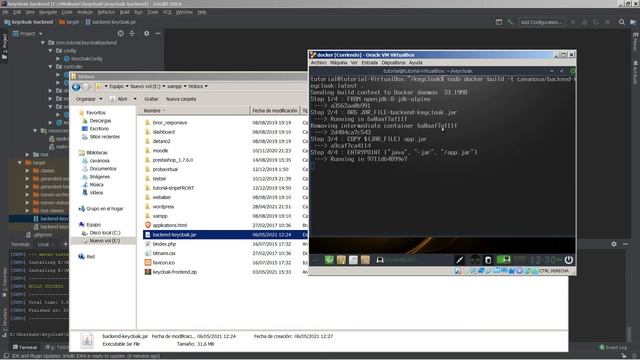Select Documentos library in Explorer sidebar
Screen dimensions: 640x360
point(103,169)
